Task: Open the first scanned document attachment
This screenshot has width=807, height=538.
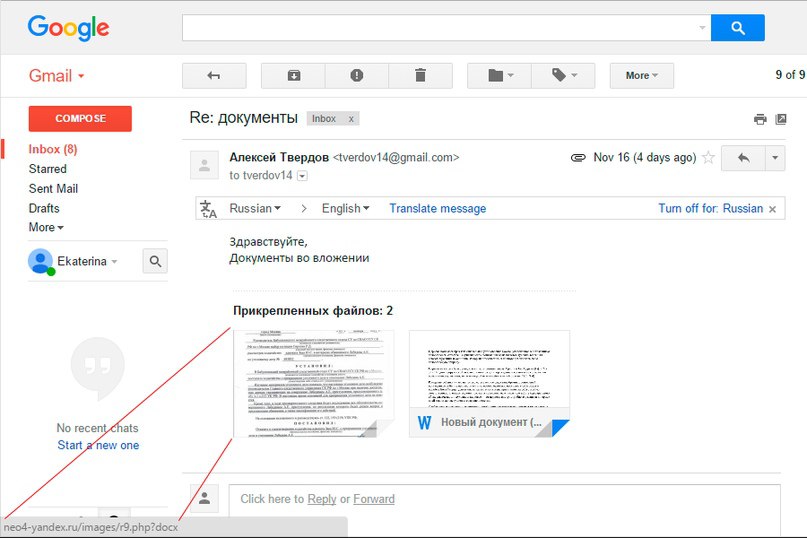Action: tap(313, 384)
